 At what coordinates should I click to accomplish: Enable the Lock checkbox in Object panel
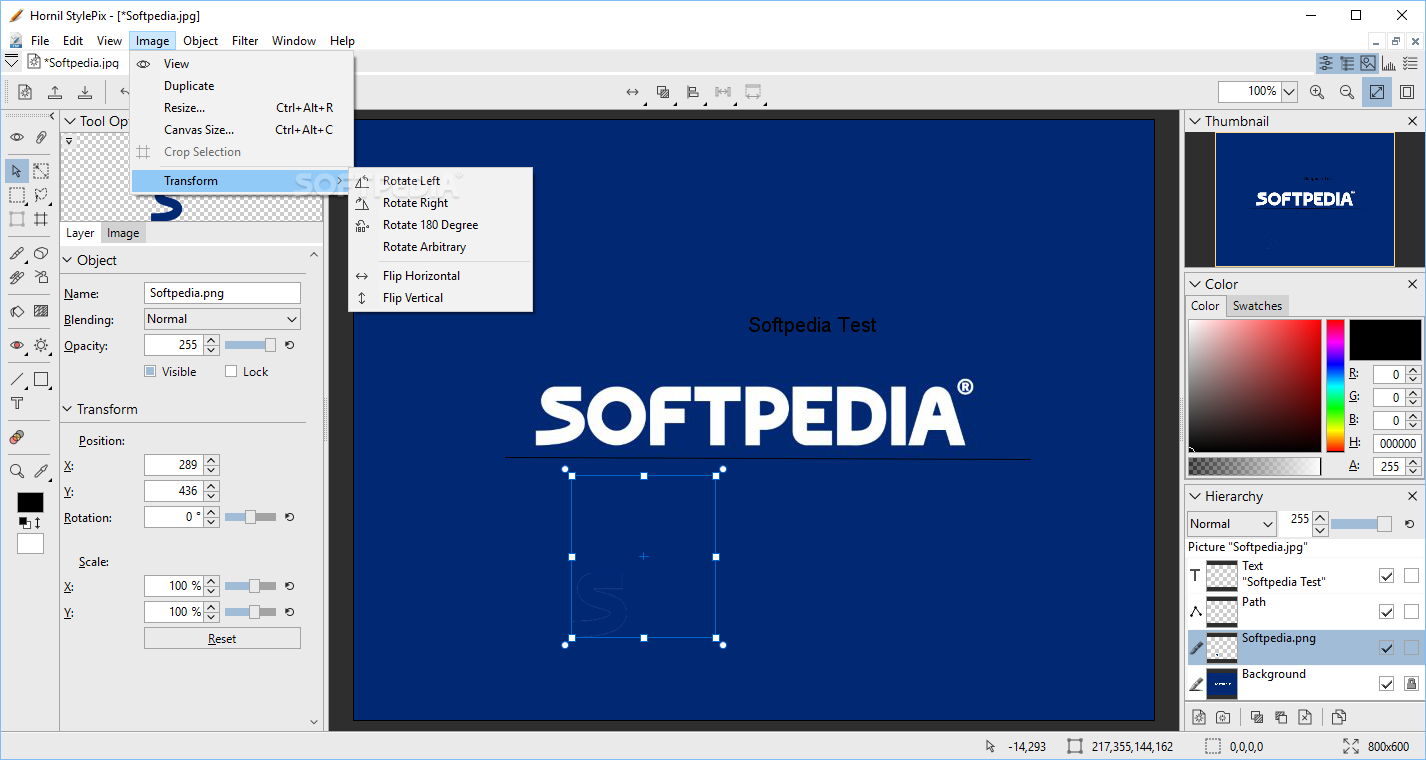click(231, 371)
